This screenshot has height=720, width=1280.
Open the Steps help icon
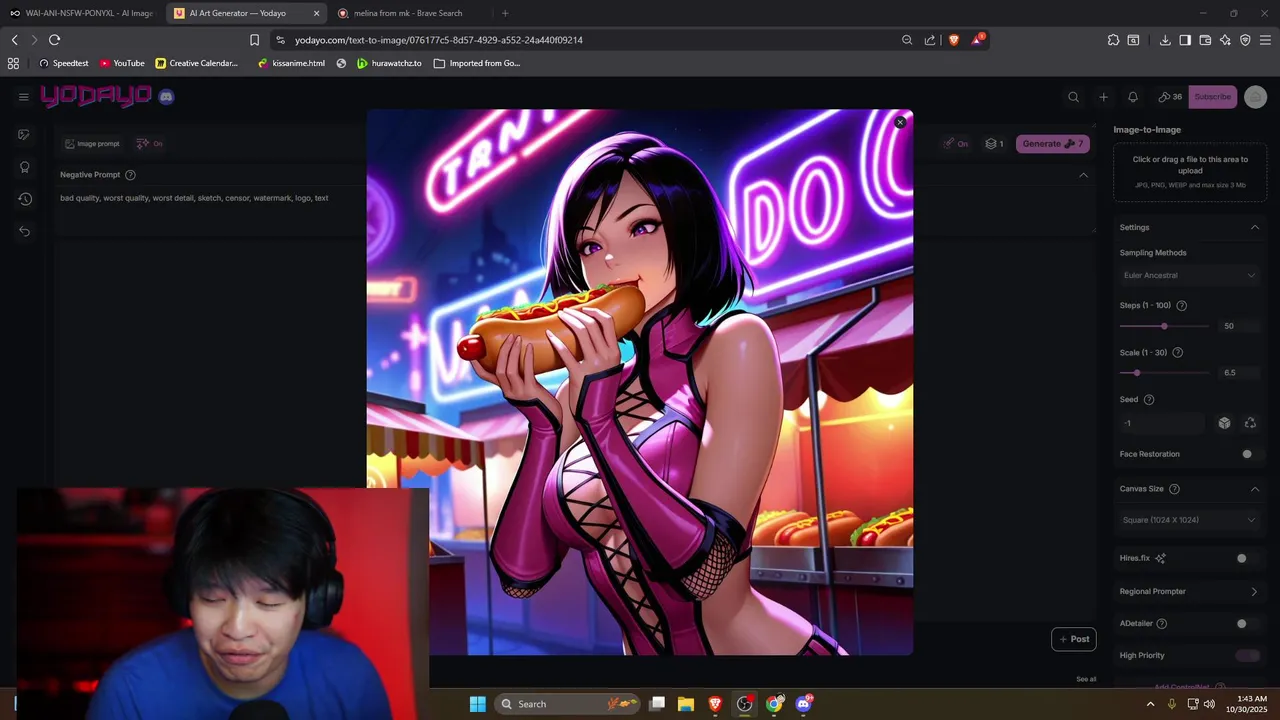1181,306
